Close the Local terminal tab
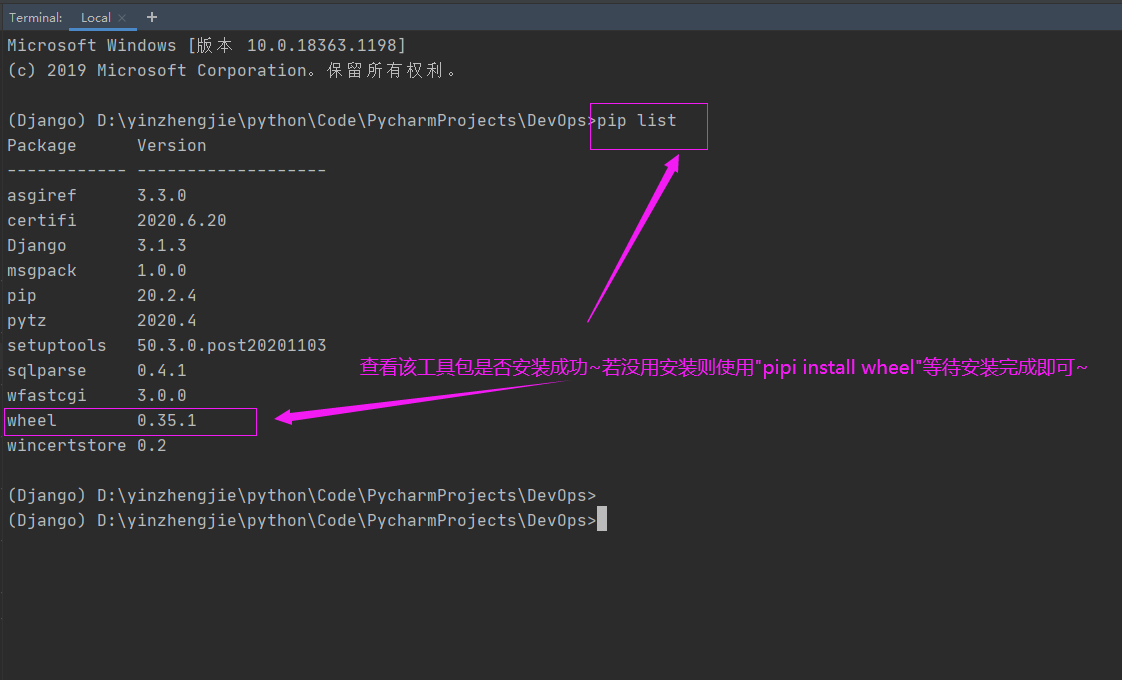1122x680 pixels. (x=123, y=17)
